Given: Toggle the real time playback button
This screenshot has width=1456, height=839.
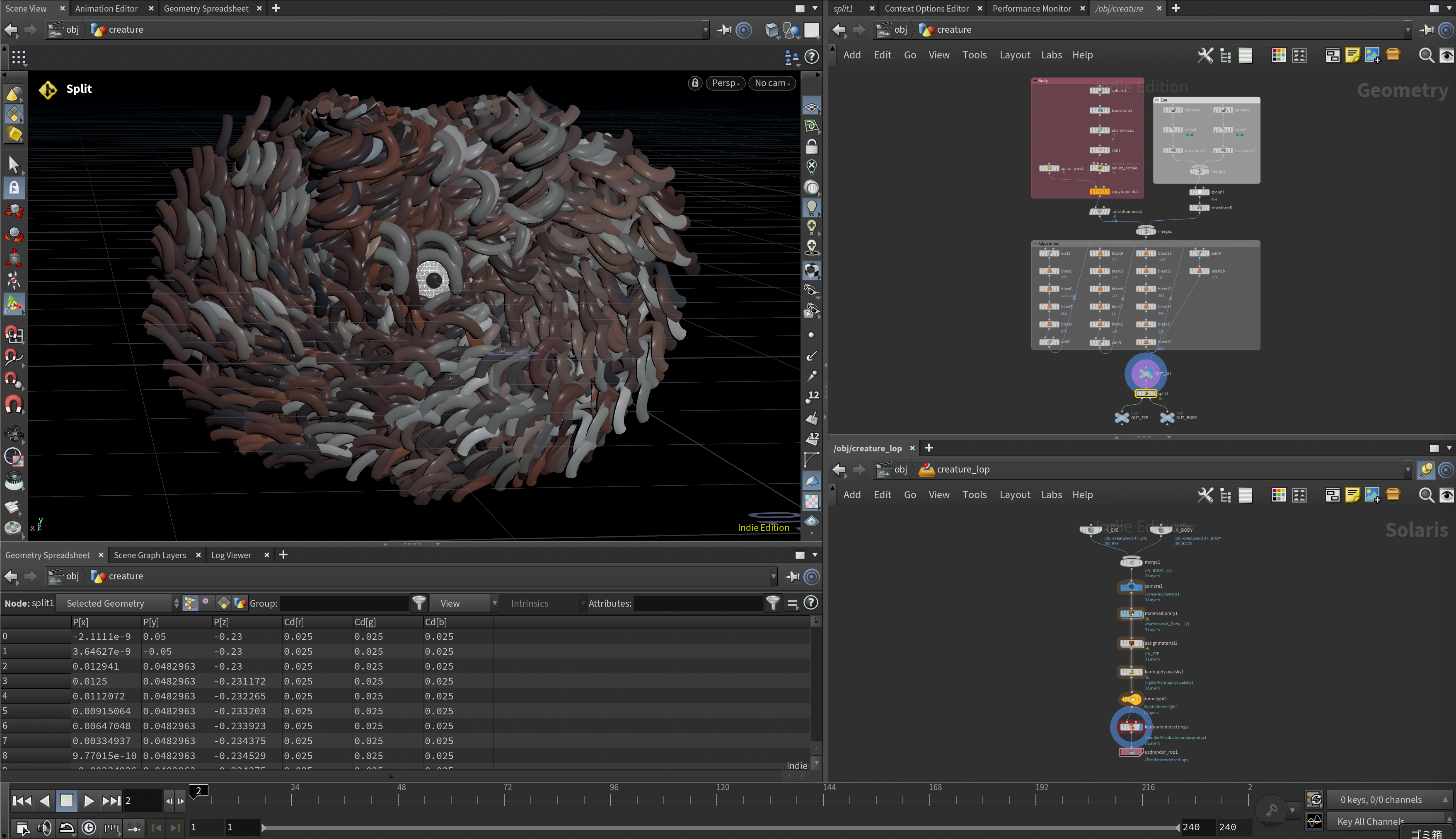Looking at the screenshot, I should pyautogui.click(x=89, y=828).
